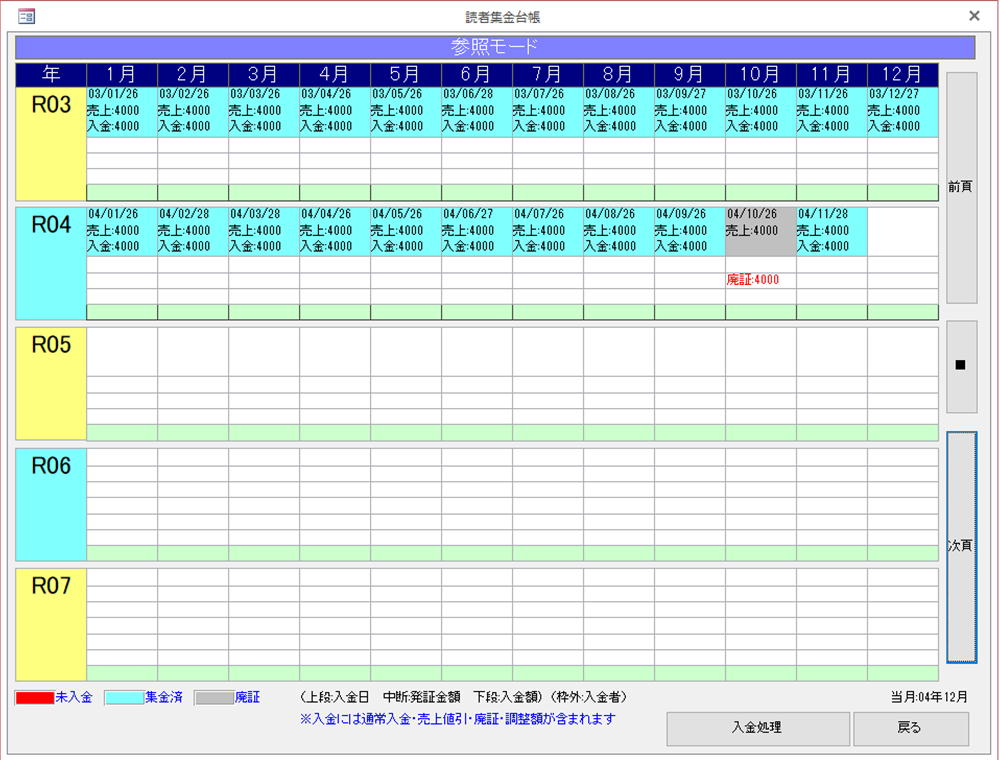Click the 03/06/28 June cell
Viewport: 1000px width, 760px height.
(476, 112)
